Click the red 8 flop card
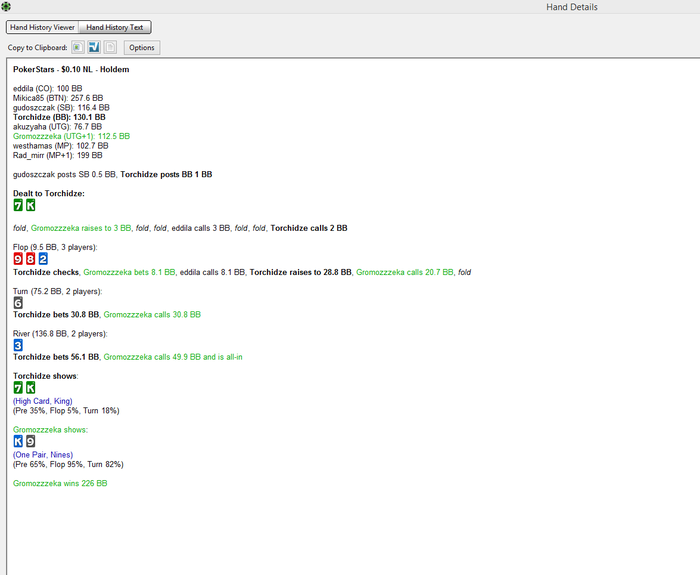Screen dimensions: 700x575 pyautogui.click(x=30, y=259)
